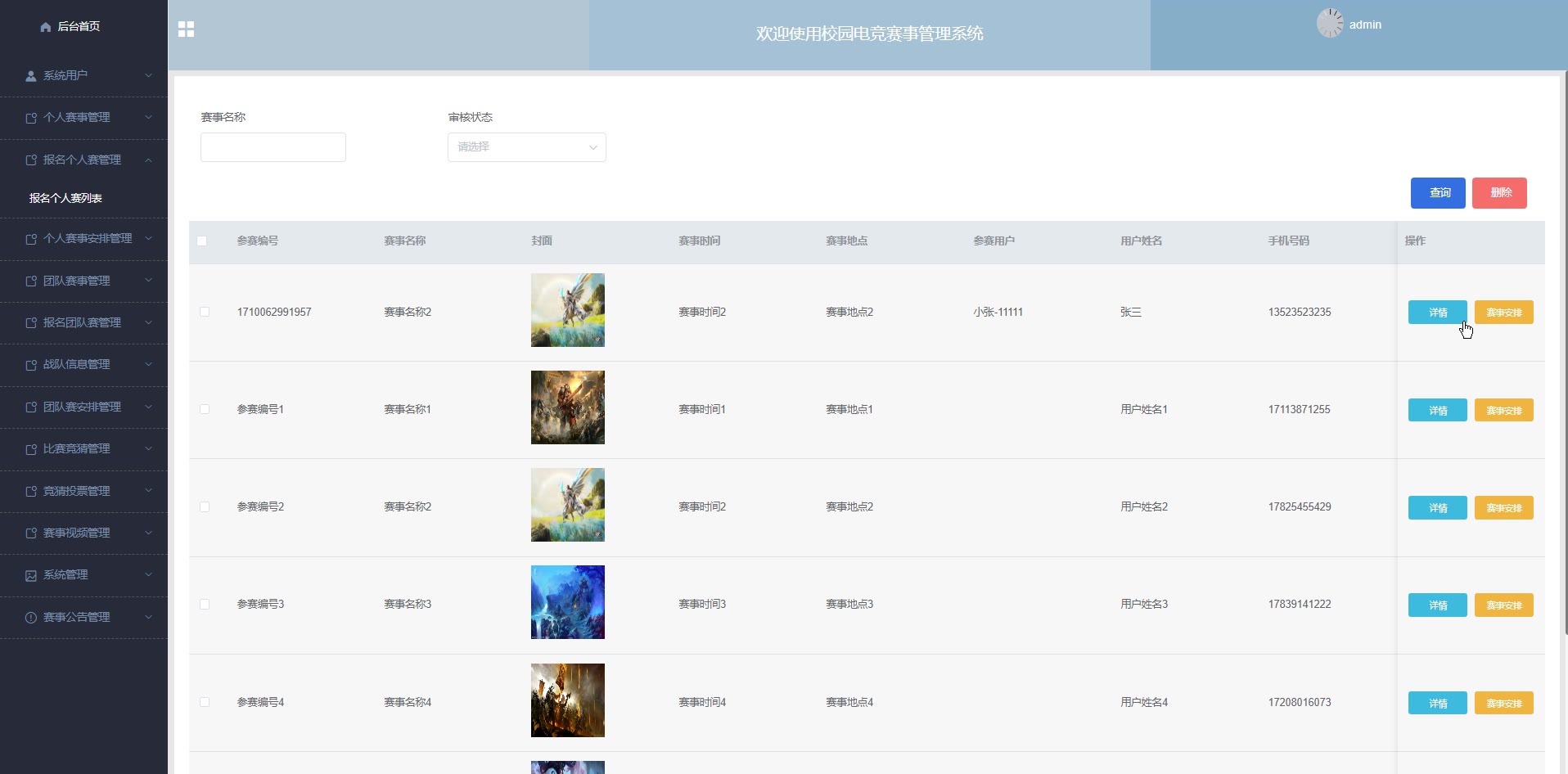Screen dimensions: 1568x774
Task: Click the icon beside 个人赛事安排管理
Action: pos(31,239)
